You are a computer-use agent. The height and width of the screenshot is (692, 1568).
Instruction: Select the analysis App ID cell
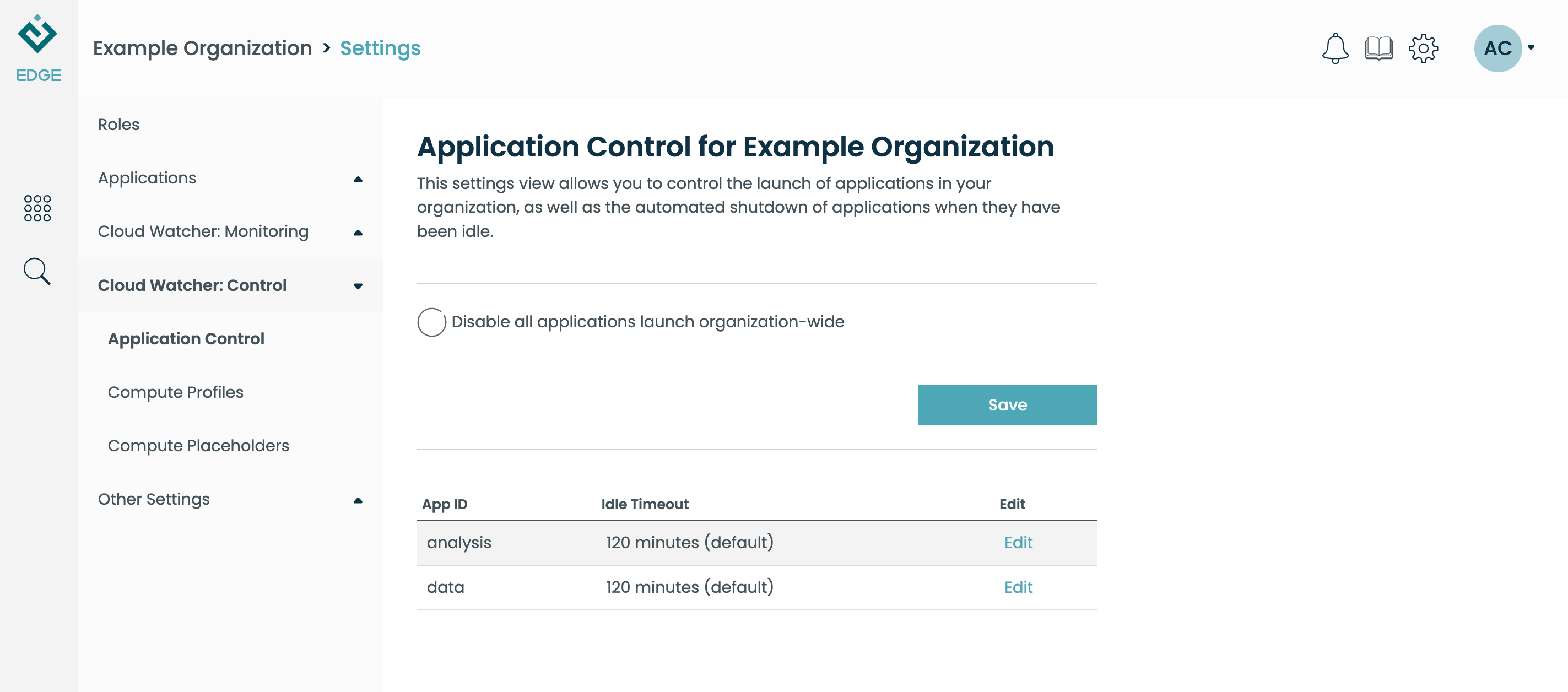pyautogui.click(x=459, y=542)
